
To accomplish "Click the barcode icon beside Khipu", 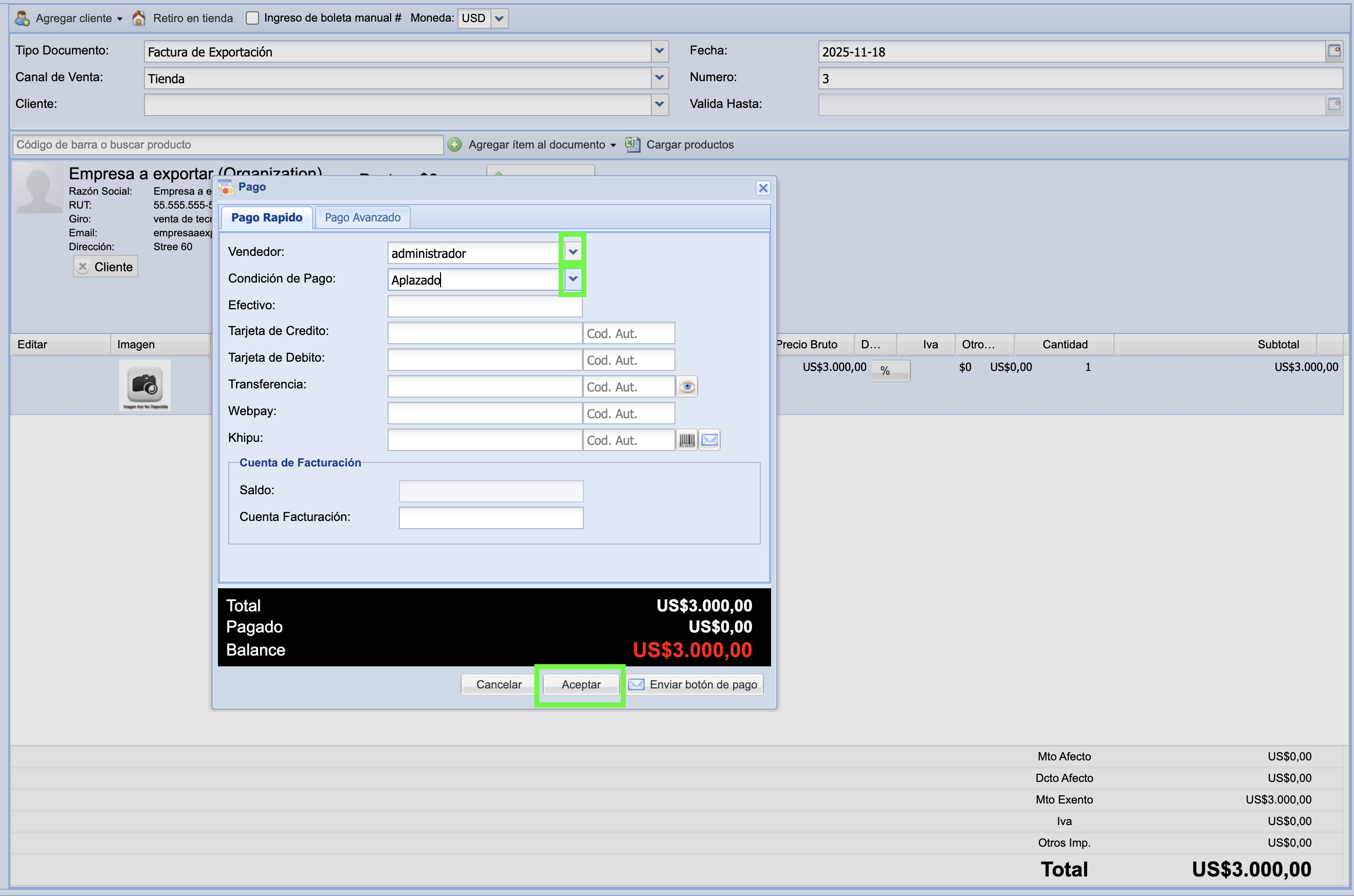I will tap(687, 440).
